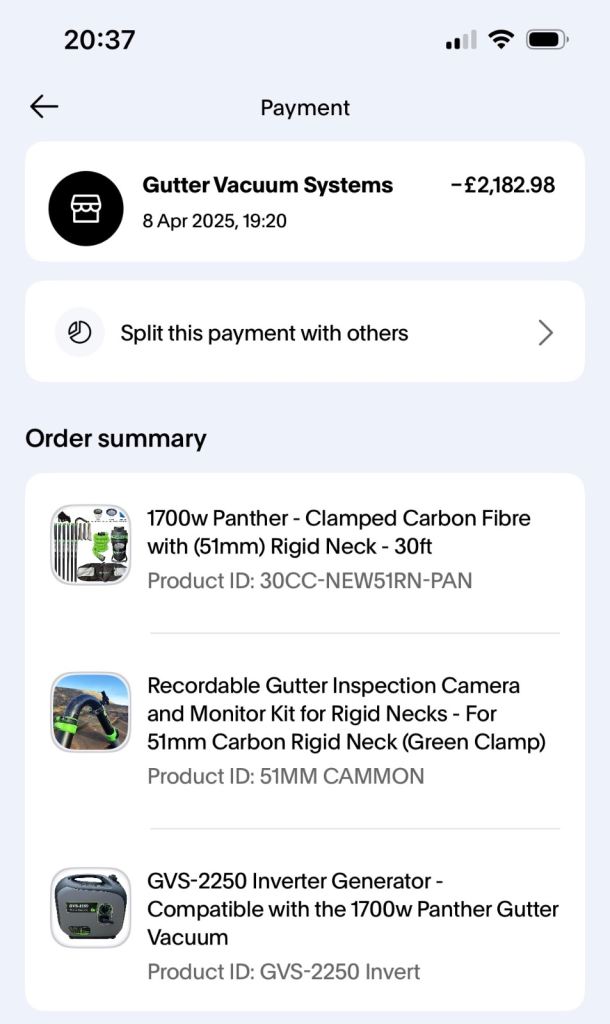Open the Gutter Inspection Camera thumbnail
Screen dimensions: 610x1024
pyautogui.click(x=91, y=712)
